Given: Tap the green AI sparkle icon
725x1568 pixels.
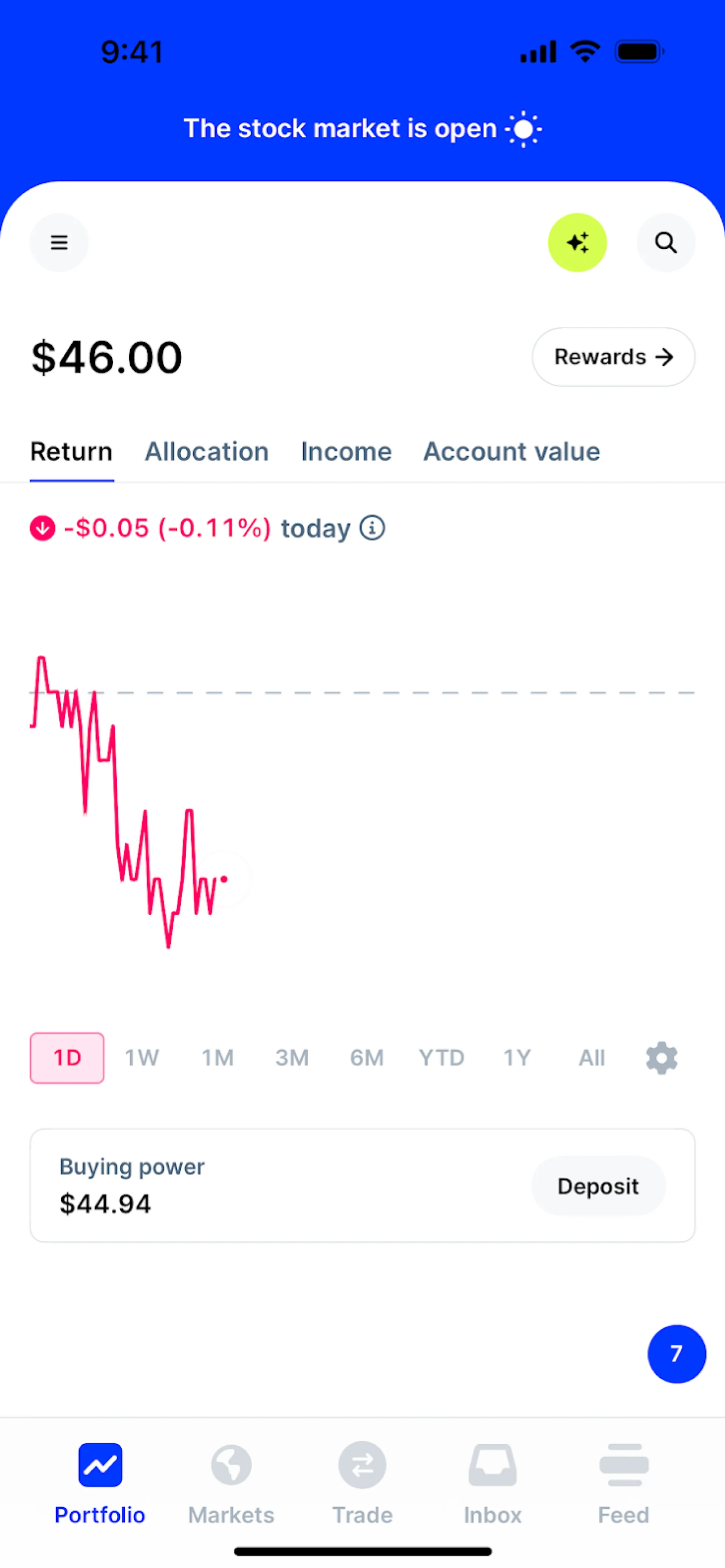Looking at the screenshot, I should click(x=577, y=242).
